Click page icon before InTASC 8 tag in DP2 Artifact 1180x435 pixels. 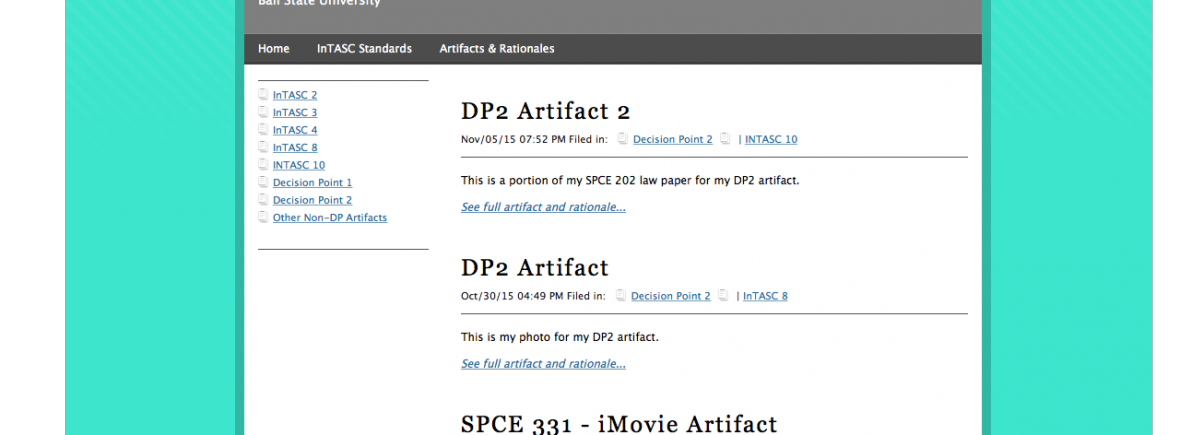tap(723, 296)
